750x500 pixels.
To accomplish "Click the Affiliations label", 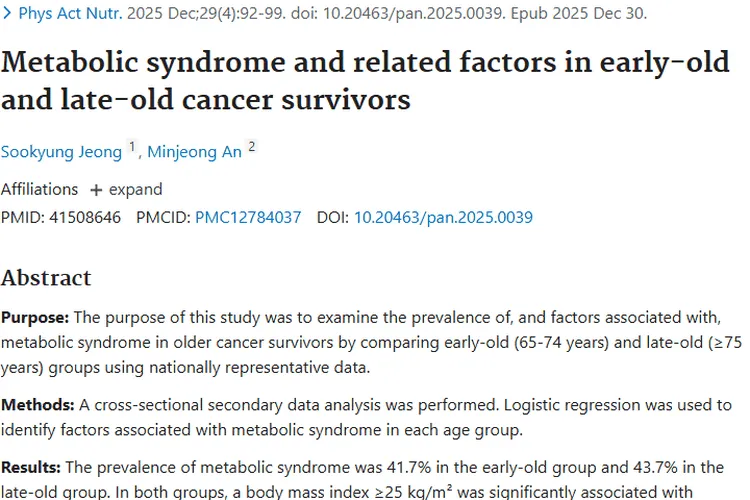I will pyautogui.click(x=39, y=189).
